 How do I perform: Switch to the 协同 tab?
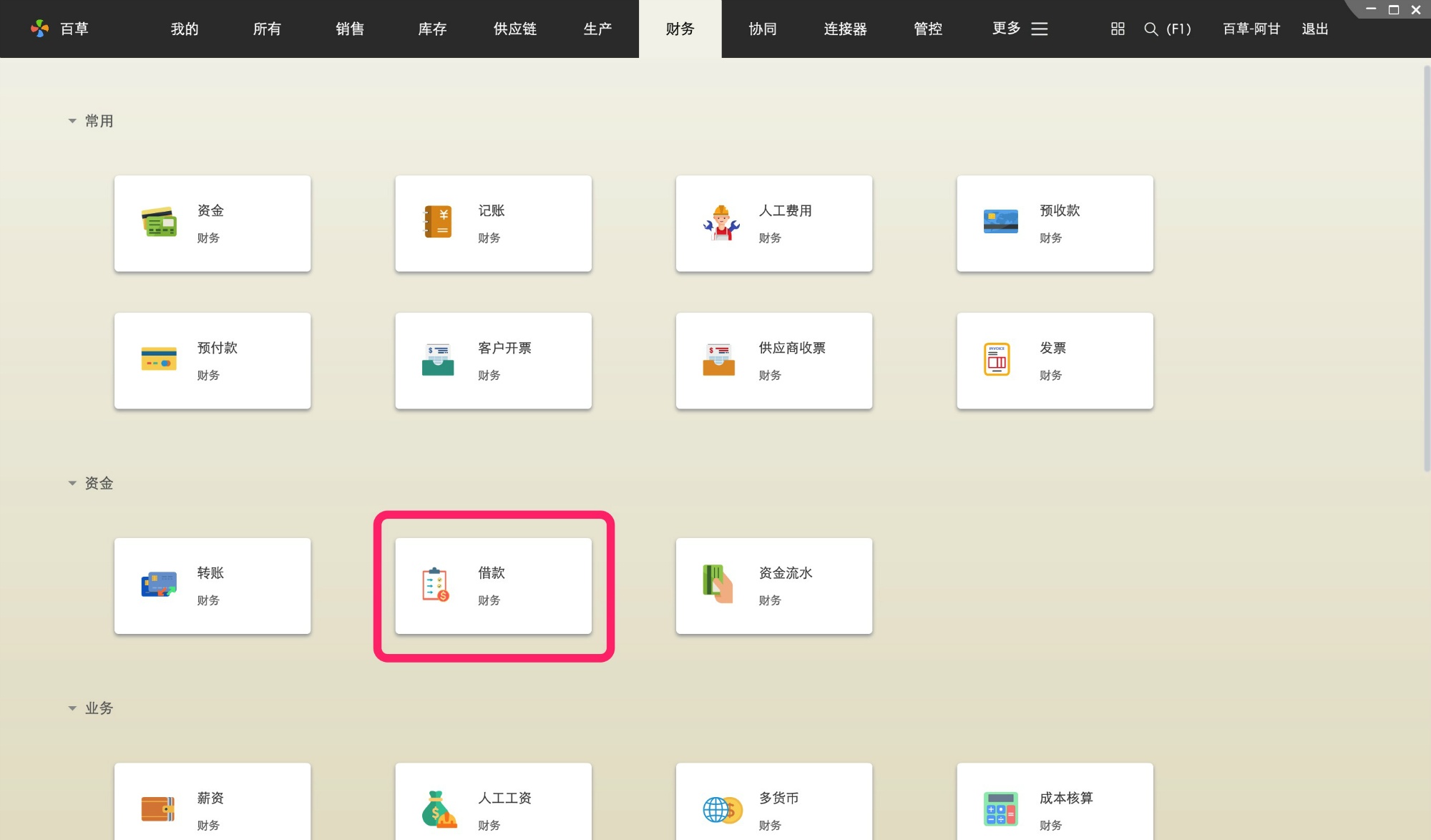pyautogui.click(x=763, y=29)
